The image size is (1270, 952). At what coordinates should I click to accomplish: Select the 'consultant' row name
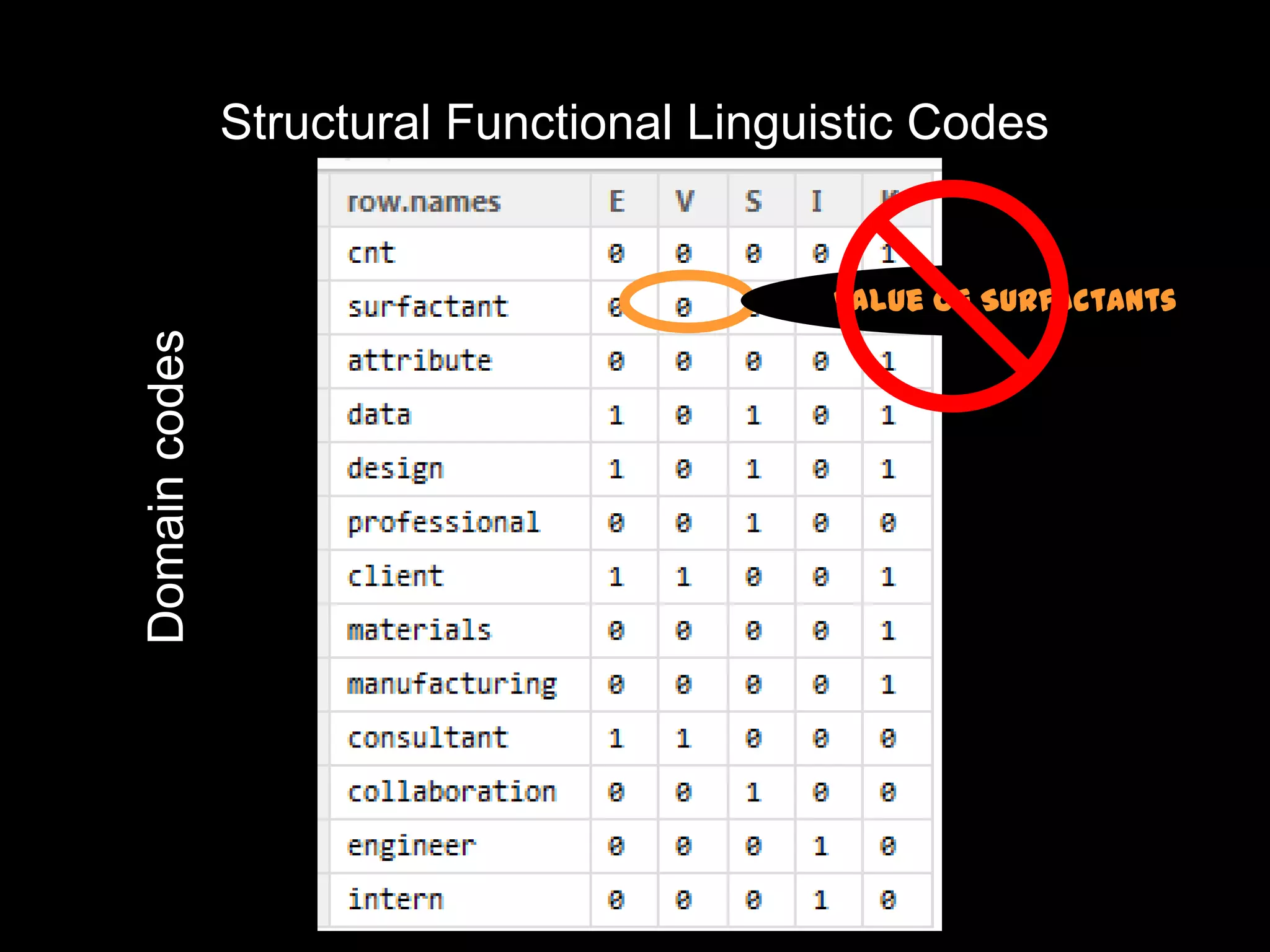pyautogui.click(x=428, y=738)
